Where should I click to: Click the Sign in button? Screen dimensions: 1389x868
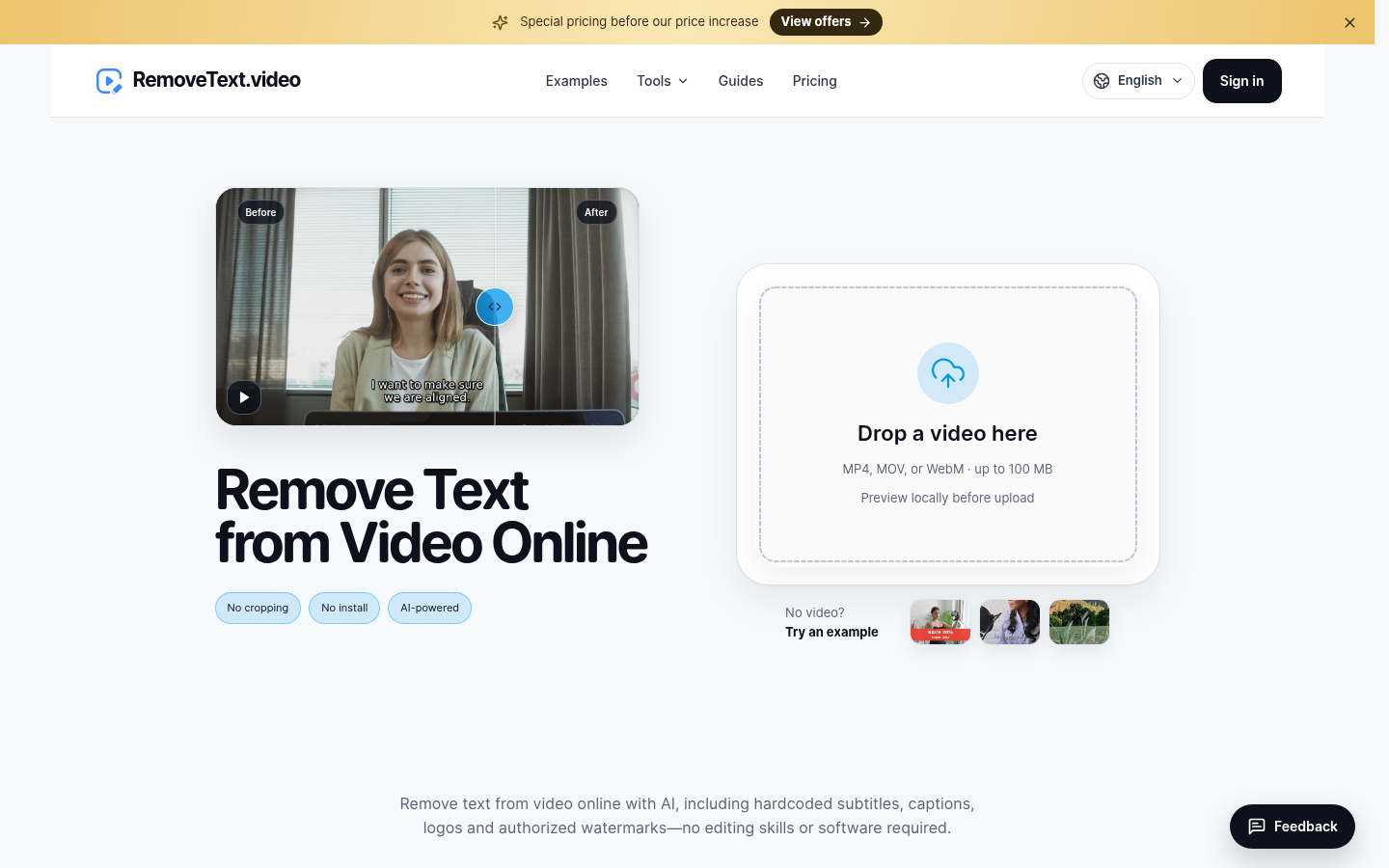pos(1241,81)
